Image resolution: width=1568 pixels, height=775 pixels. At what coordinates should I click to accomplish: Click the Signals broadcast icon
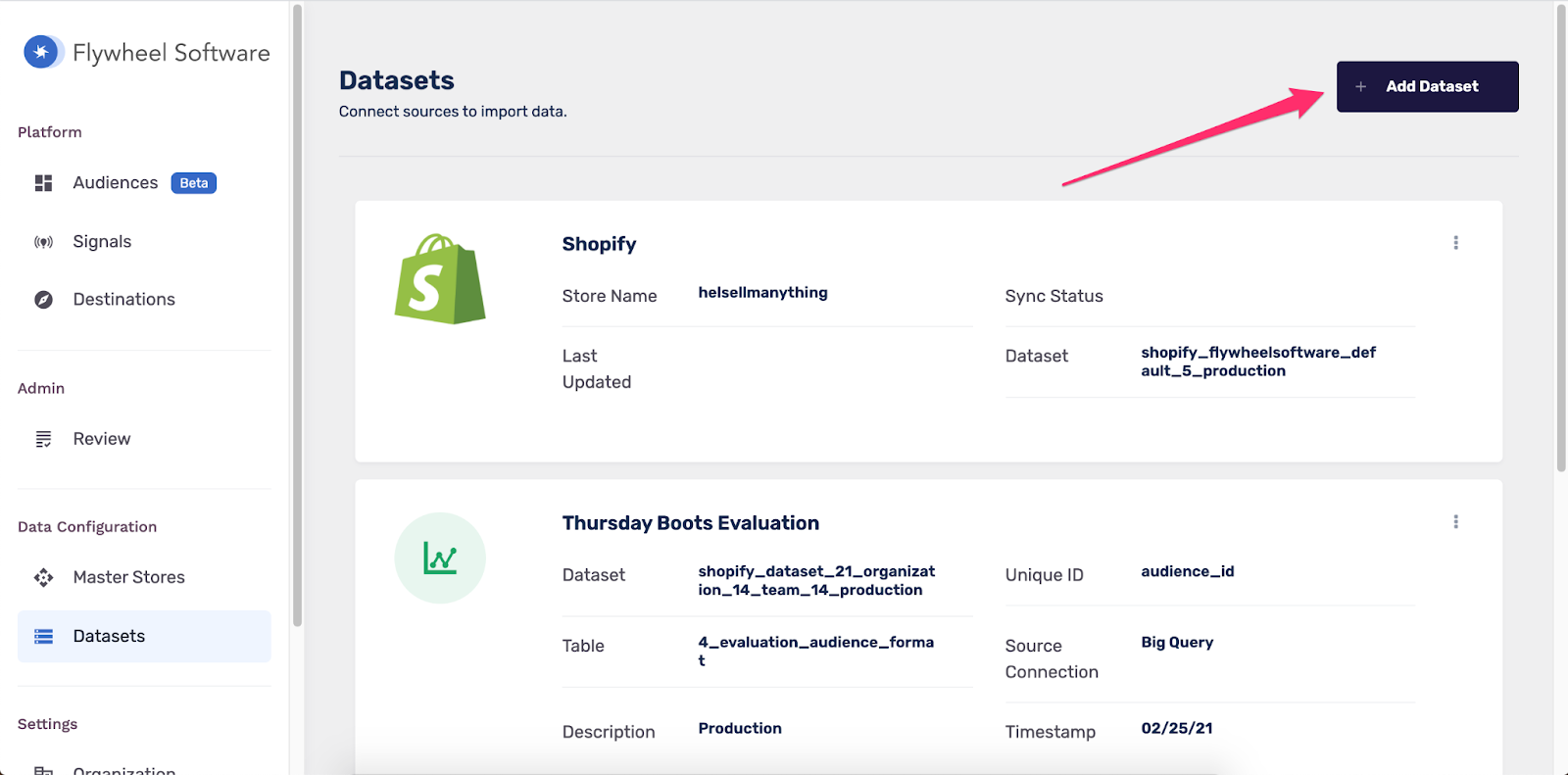[43, 242]
